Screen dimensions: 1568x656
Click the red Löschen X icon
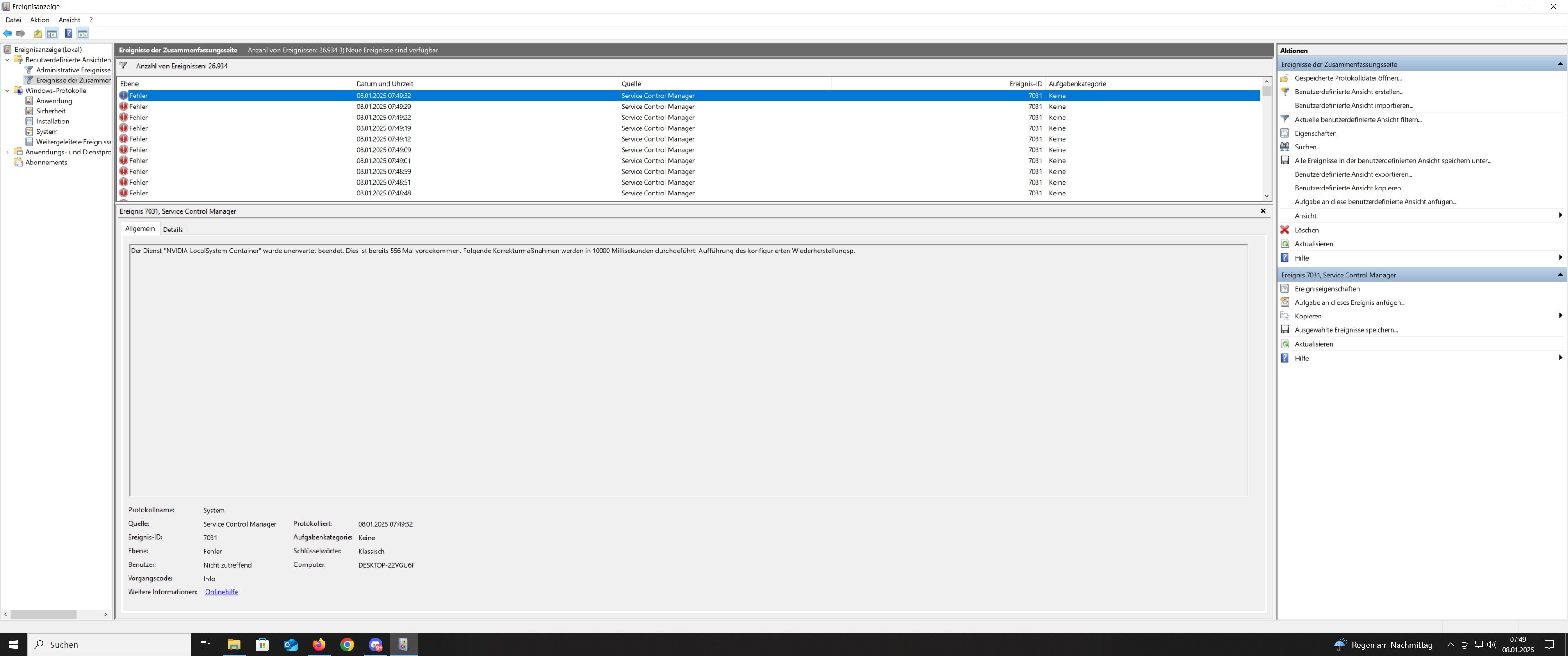(1284, 230)
